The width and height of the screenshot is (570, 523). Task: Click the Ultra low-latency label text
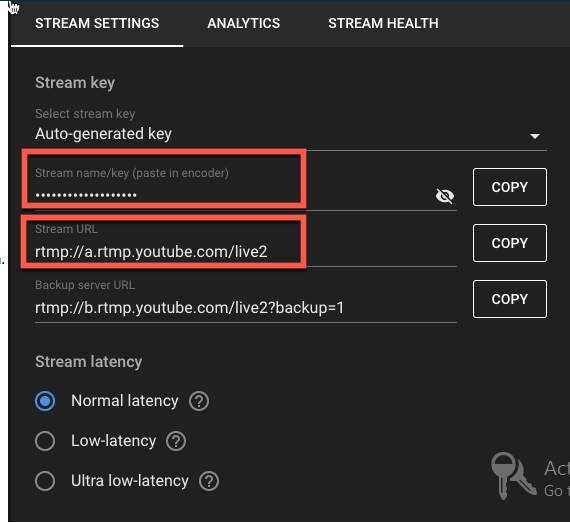coord(130,481)
